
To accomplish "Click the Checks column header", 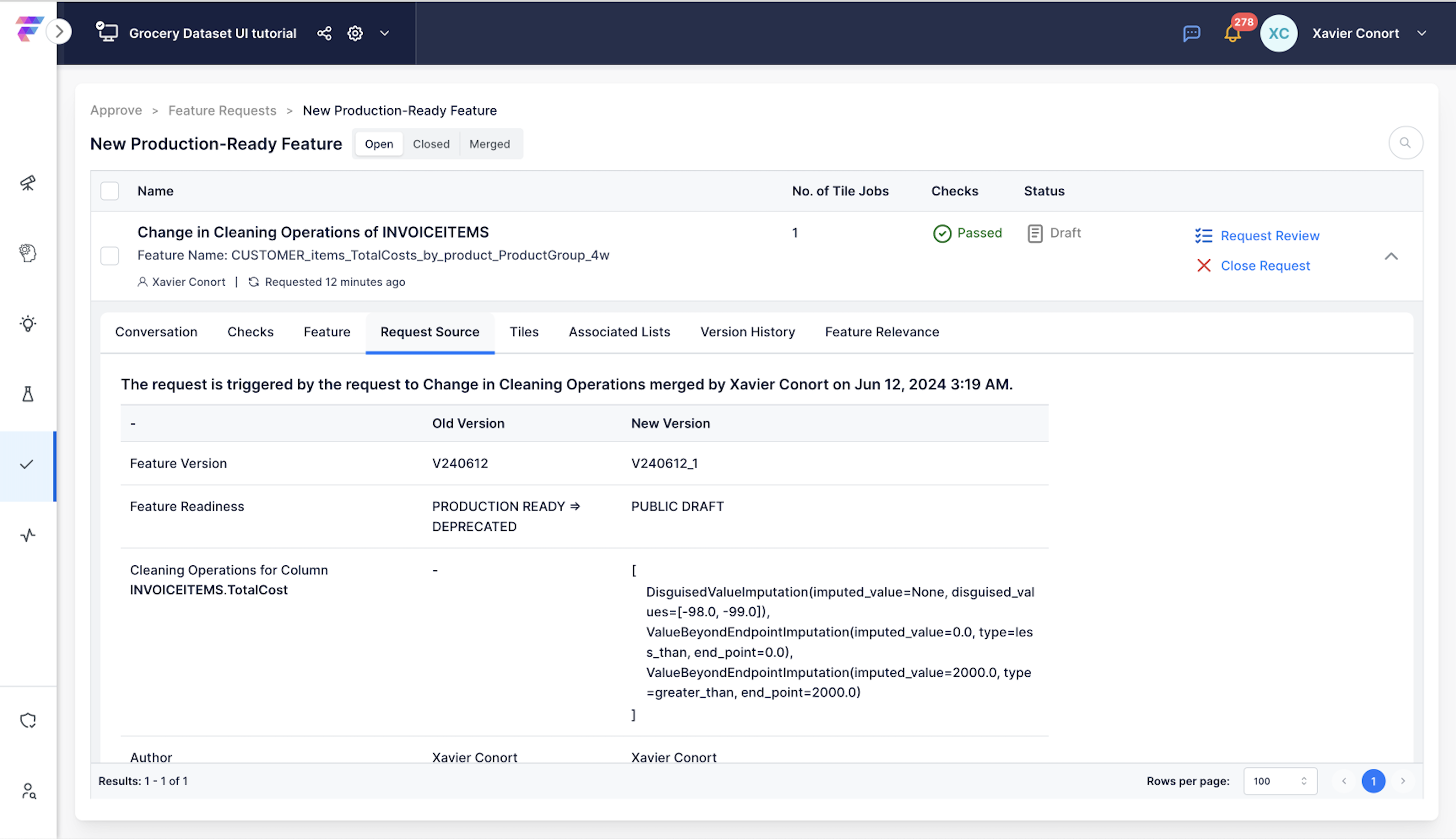I will pyautogui.click(x=954, y=191).
